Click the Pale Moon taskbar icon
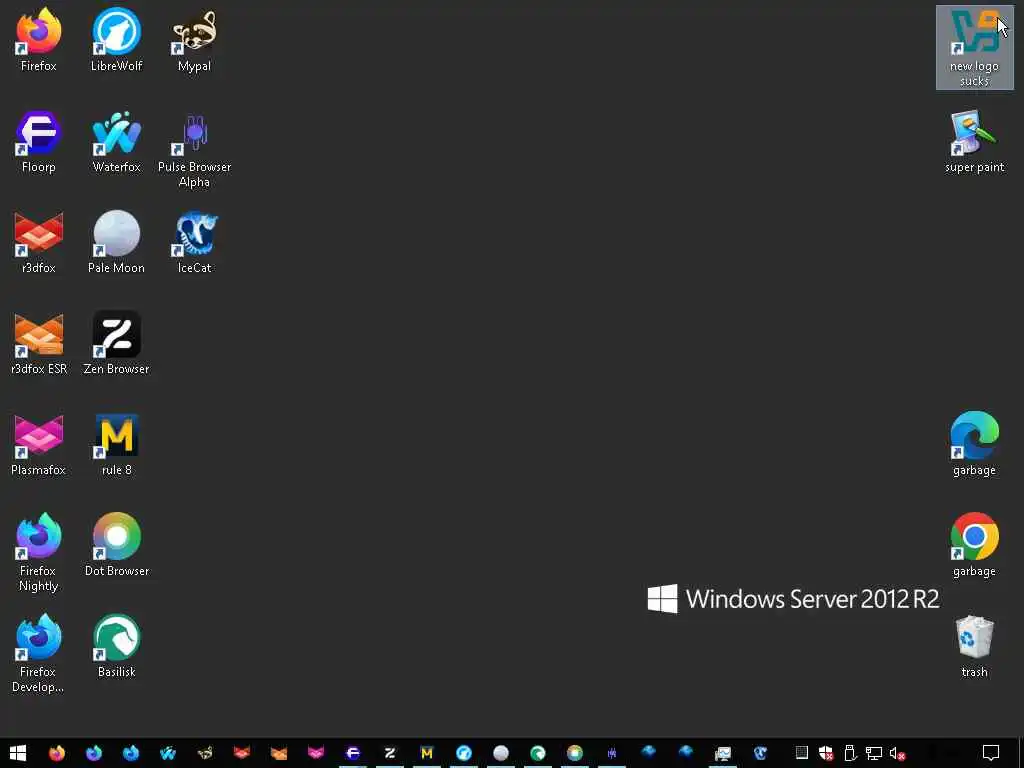The height and width of the screenshot is (768, 1024). click(x=501, y=753)
